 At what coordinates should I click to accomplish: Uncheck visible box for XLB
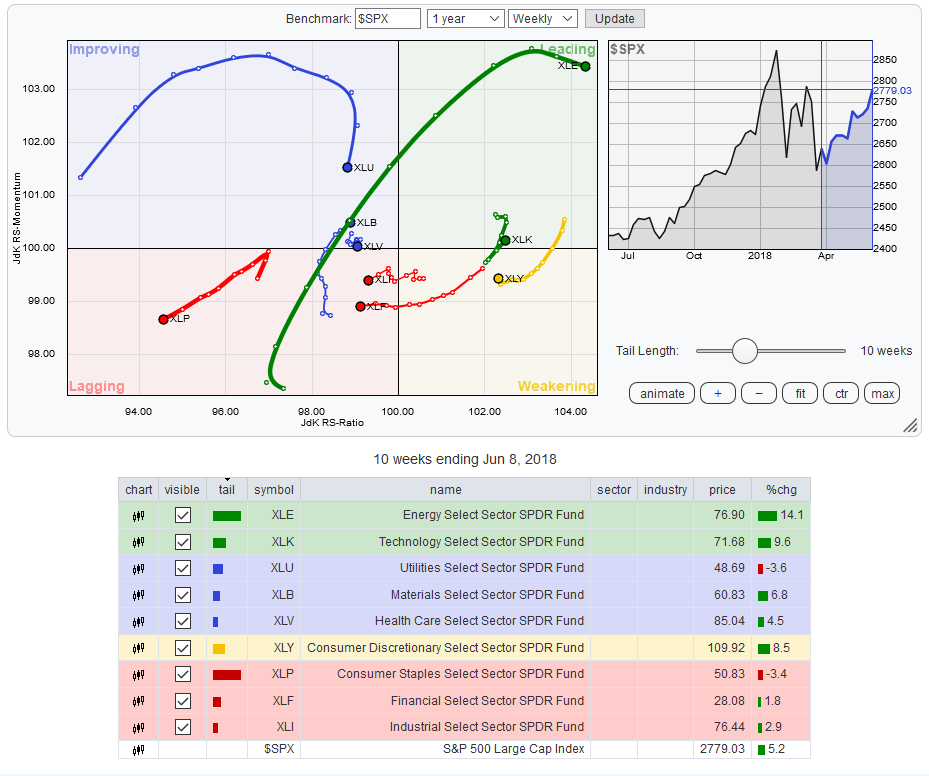pyautogui.click(x=182, y=595)
